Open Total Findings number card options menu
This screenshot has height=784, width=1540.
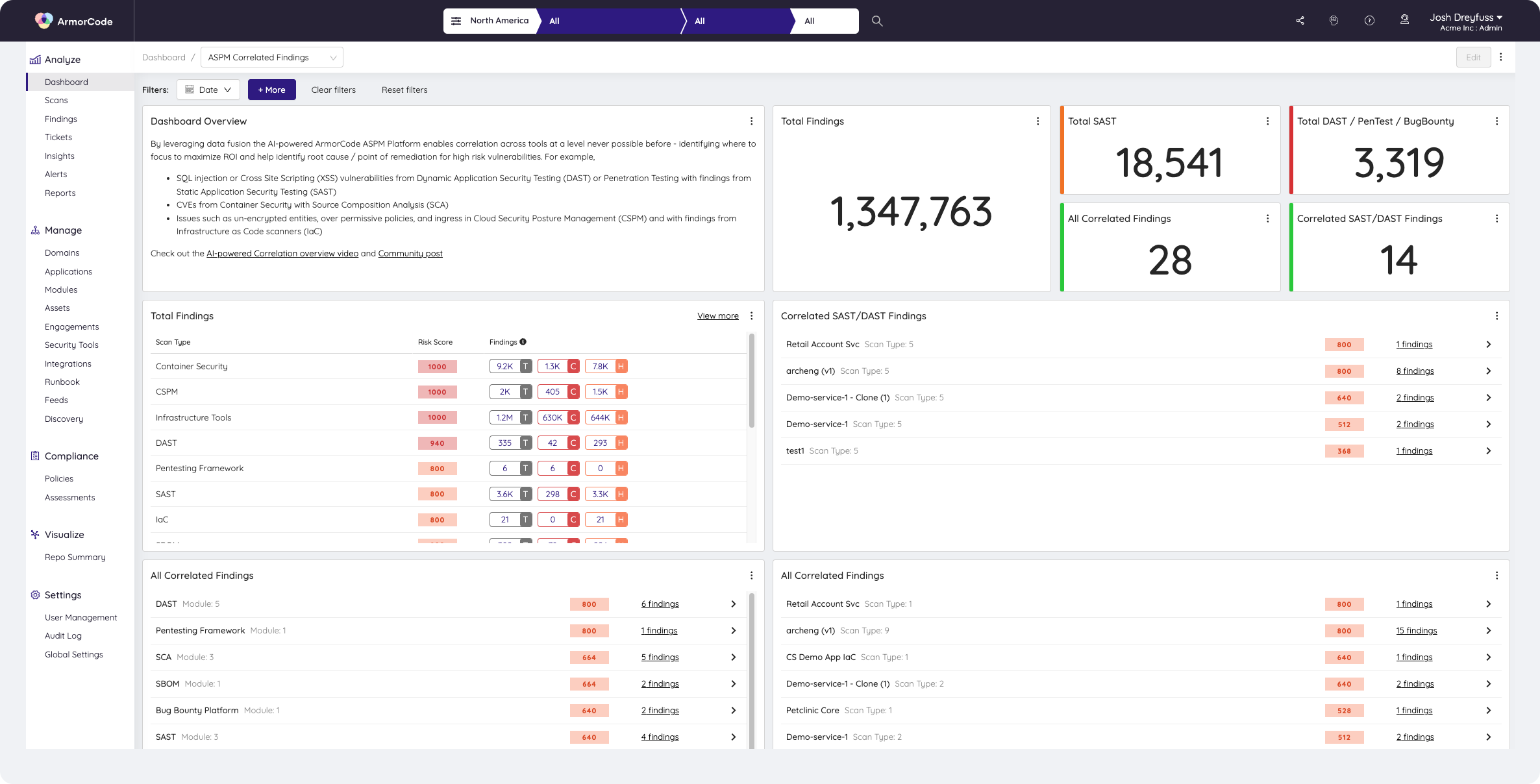pyautogui.click(x=1038, y=121)
